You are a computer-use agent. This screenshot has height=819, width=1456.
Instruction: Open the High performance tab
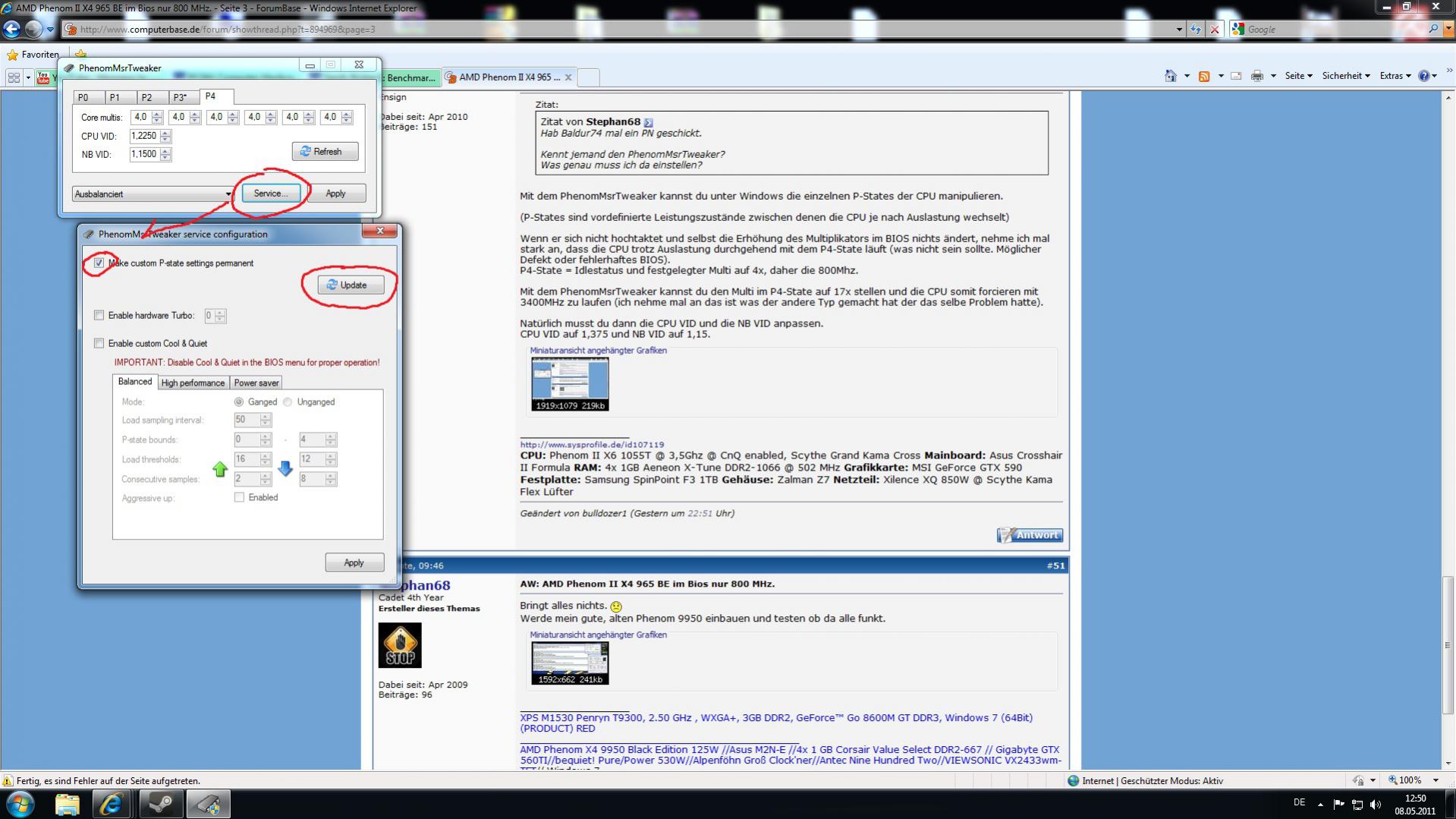(x=193, y=383)
